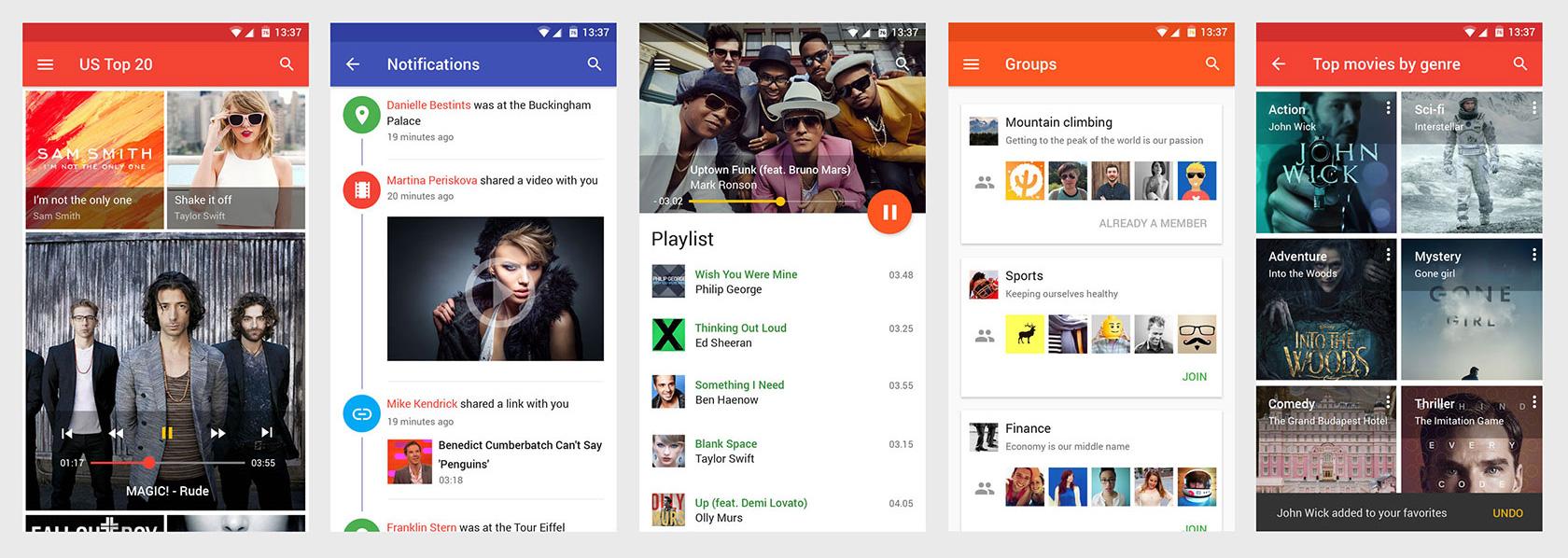Fast forward the MAGIC! Rude track
This screenshot has height=558, width=1568.
click(x=217, y=433)
